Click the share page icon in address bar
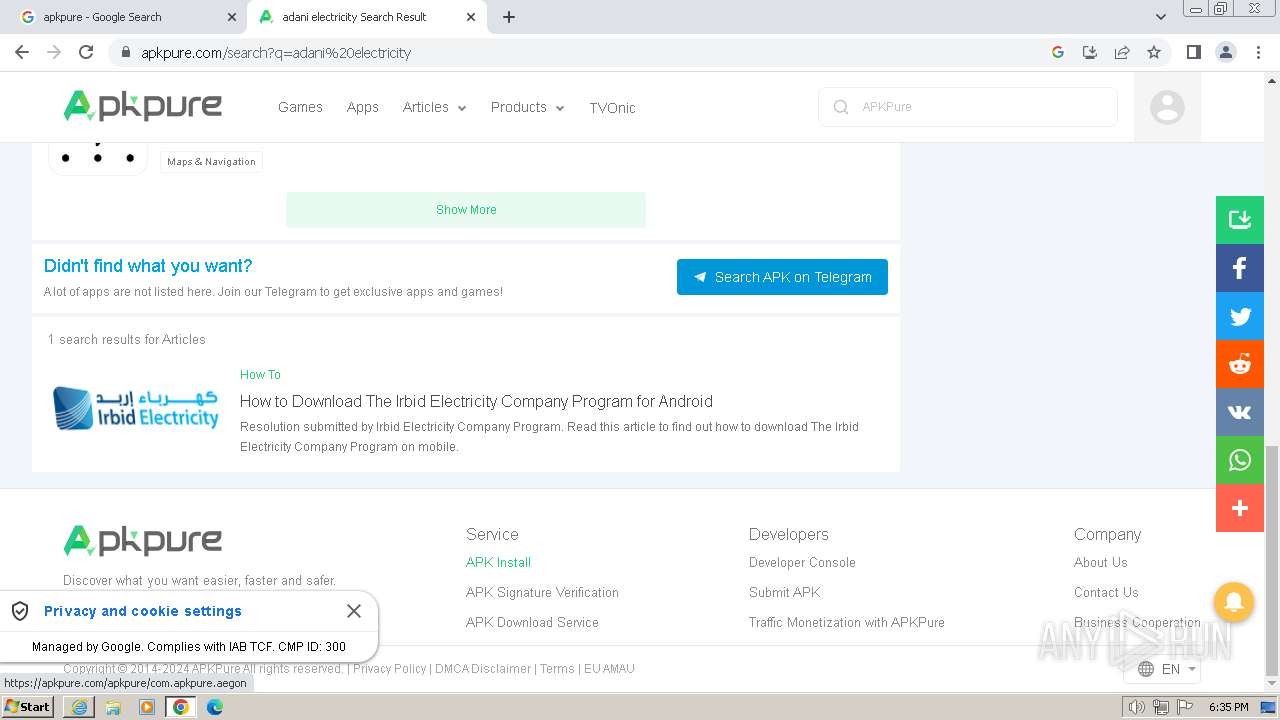This screenshot has height=720, width=1280. point(1122,52)
